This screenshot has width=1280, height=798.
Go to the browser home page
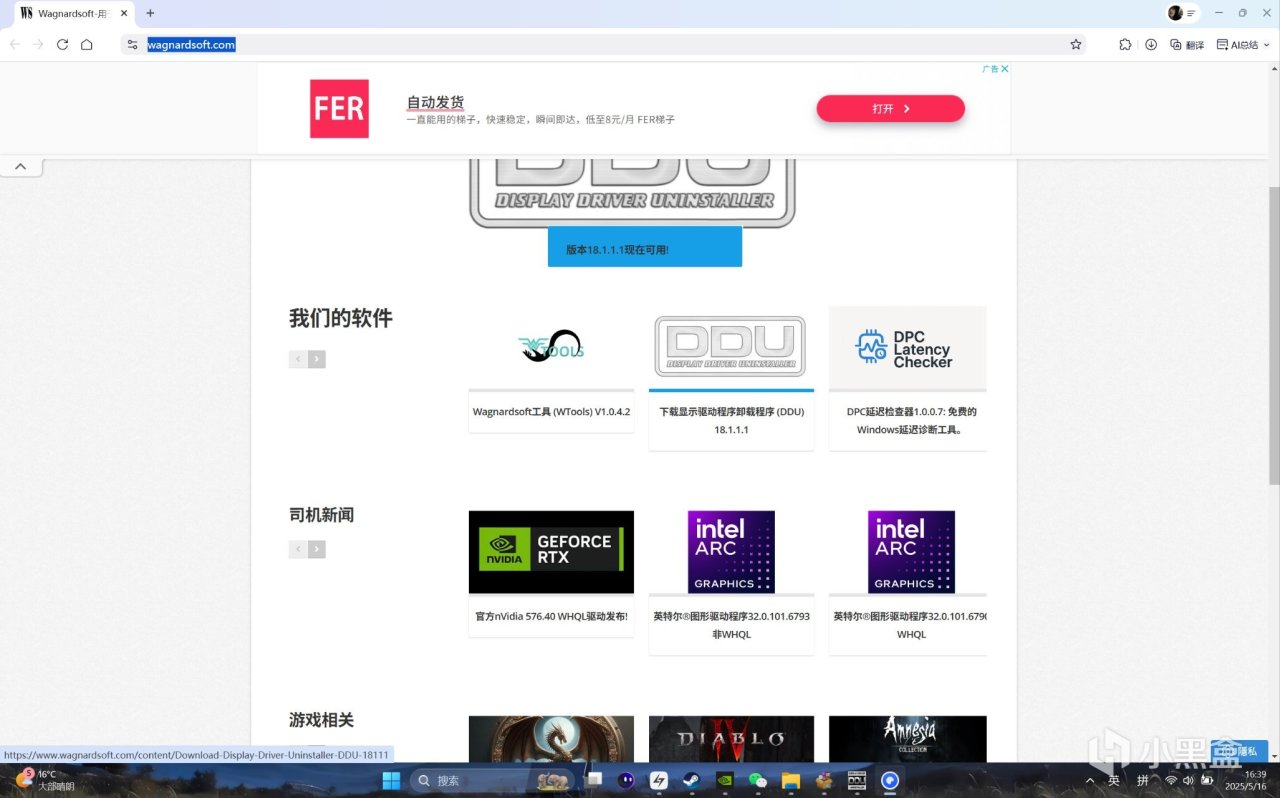[87, 44]
